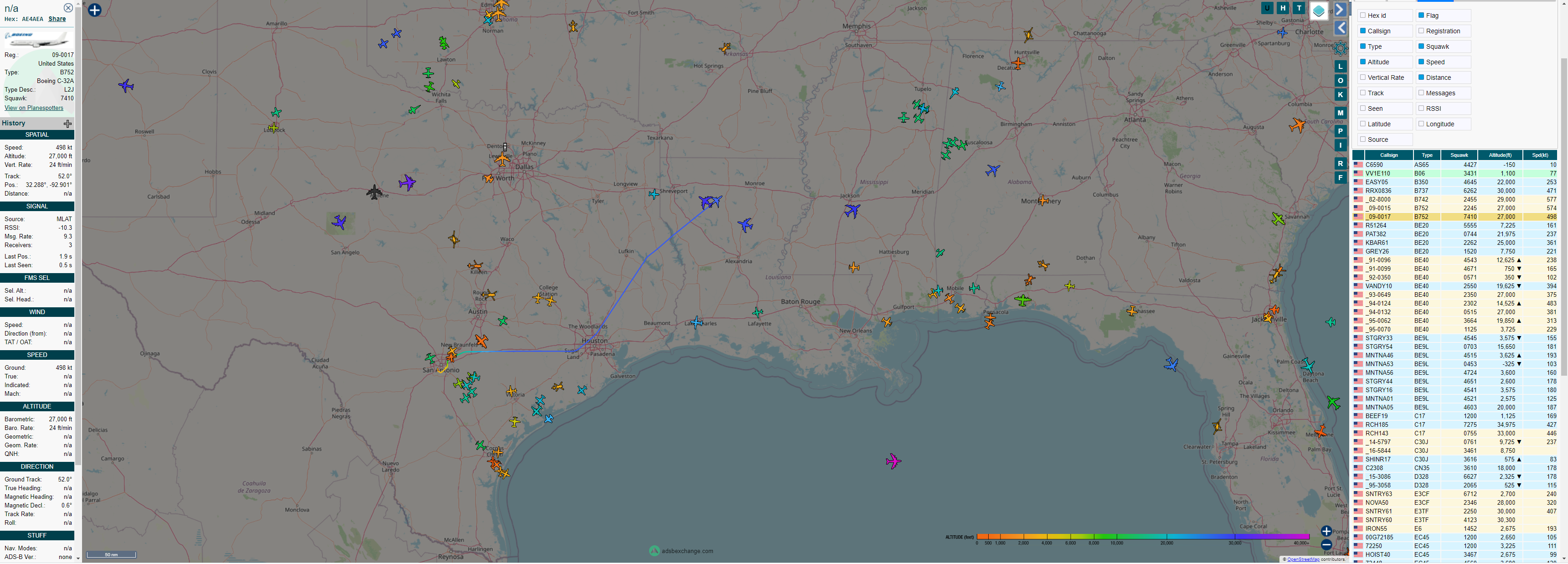Enable the Source column checkbox
The width and height of the screenshot is (1568, 564).
pyautogui.click(x=1363, y=140)
